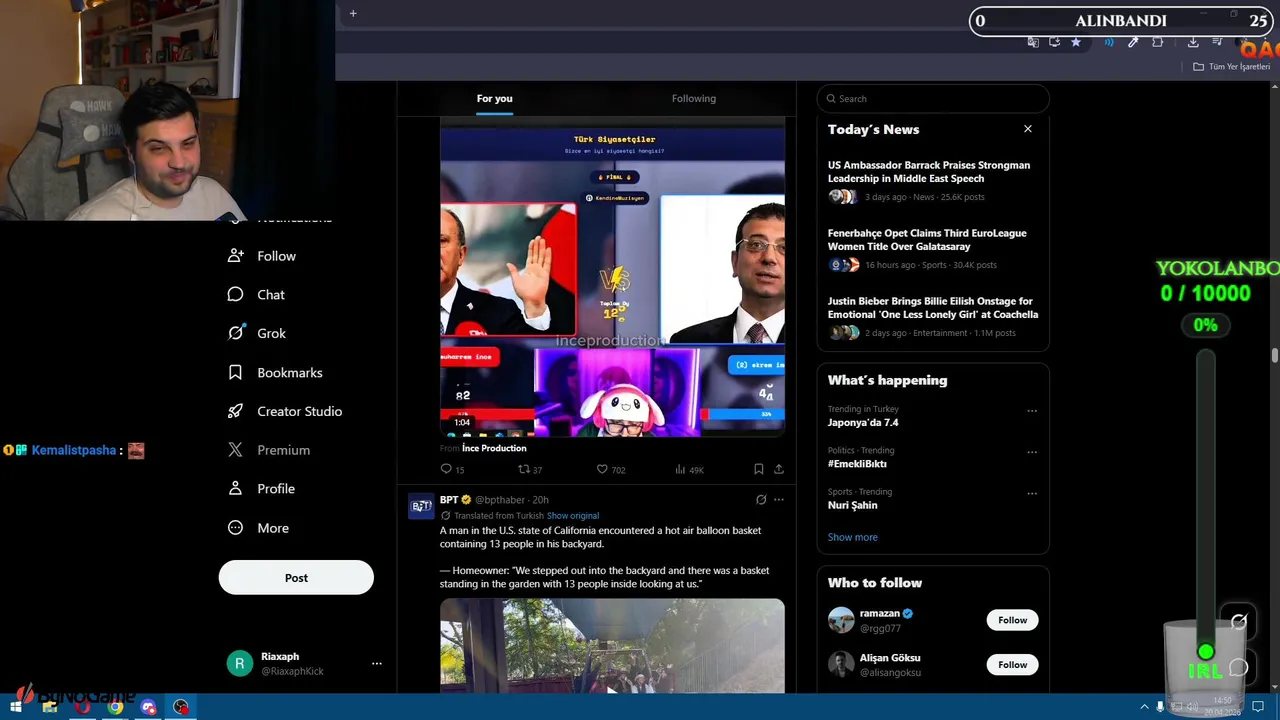Open the Japonya'da 7.4 trending topic

862,422
